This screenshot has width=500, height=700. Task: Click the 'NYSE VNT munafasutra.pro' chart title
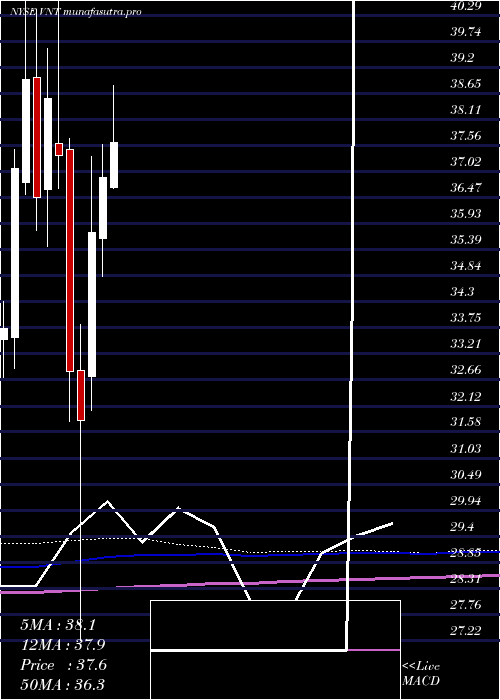point(76,12)
